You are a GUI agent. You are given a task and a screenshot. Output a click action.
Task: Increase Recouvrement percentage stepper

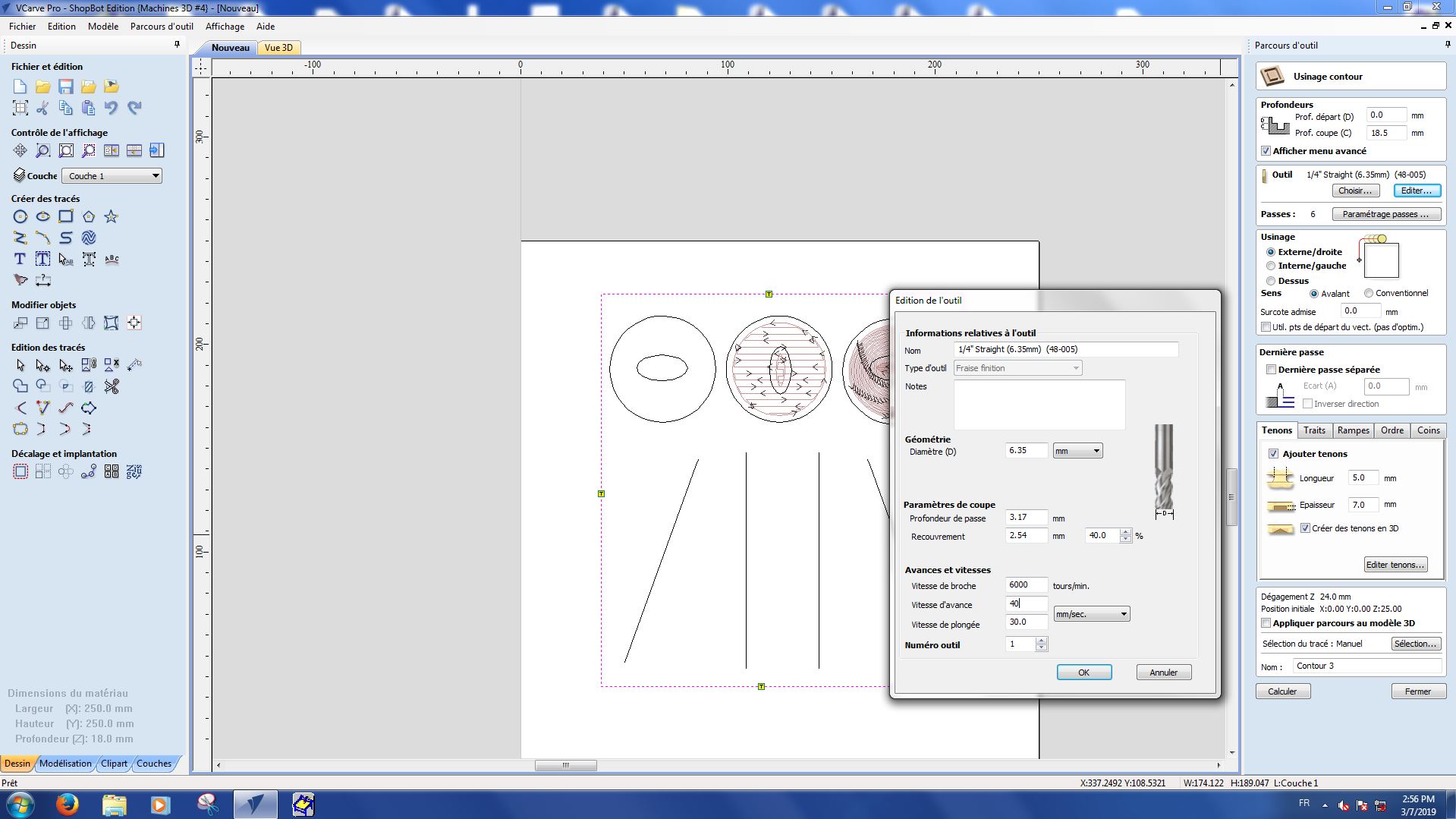1125,532
